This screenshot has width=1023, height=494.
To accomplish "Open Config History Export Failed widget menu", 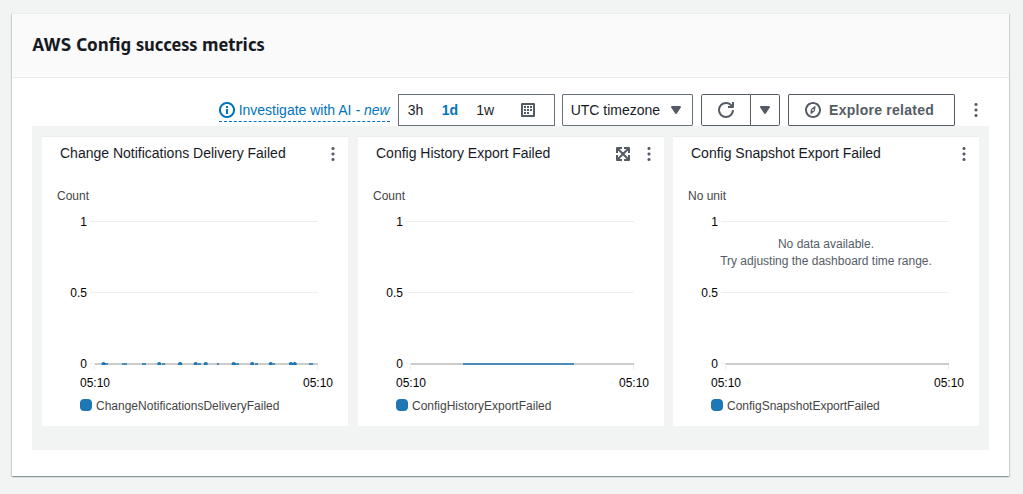I will click(649, 154).
